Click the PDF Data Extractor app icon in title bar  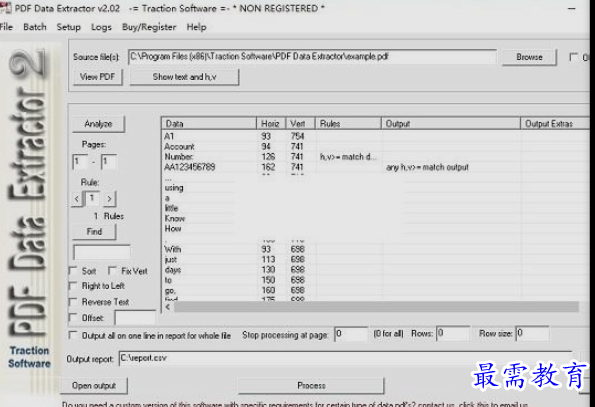[5, 8]
